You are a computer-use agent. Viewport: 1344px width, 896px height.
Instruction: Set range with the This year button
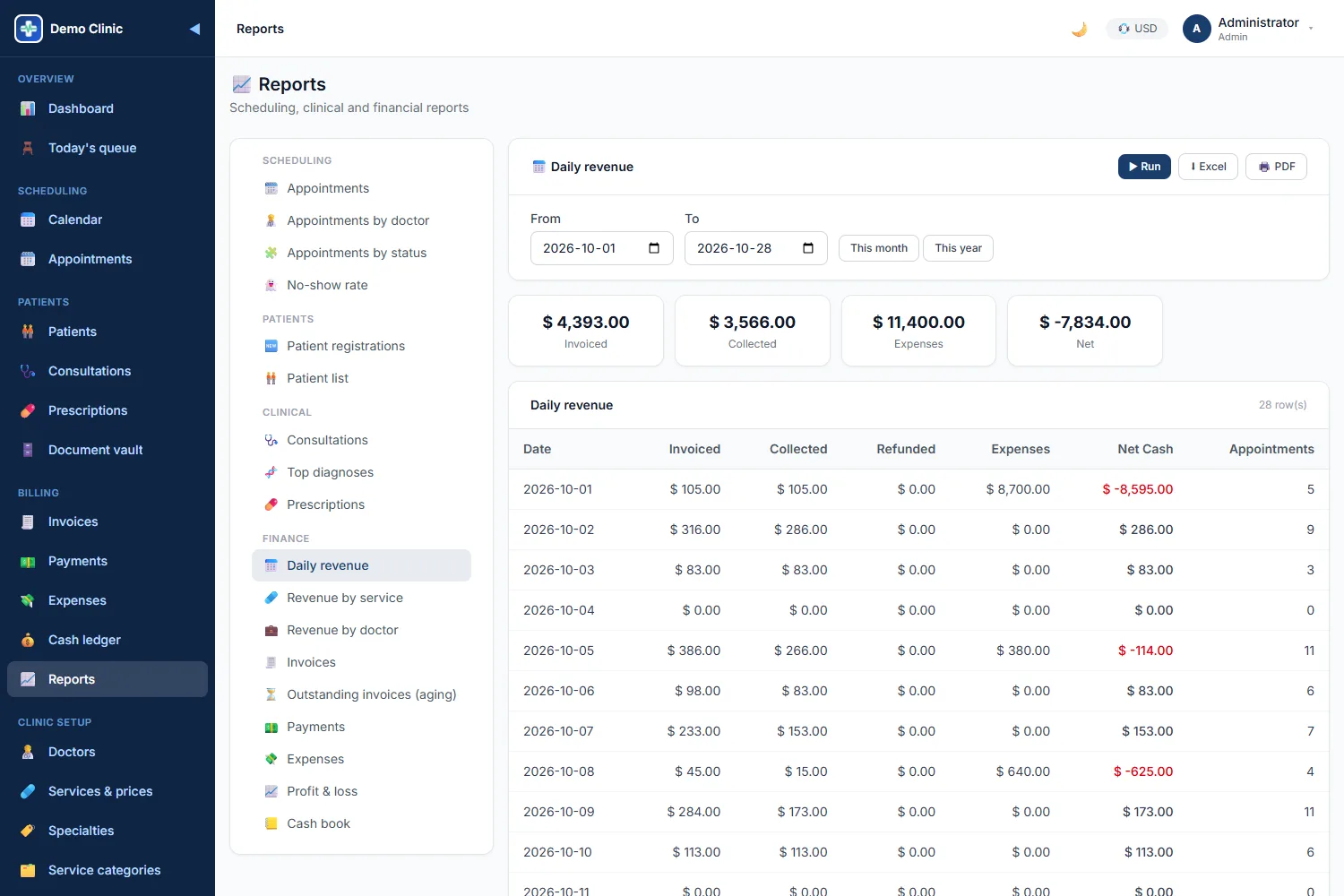click(958, 248)
